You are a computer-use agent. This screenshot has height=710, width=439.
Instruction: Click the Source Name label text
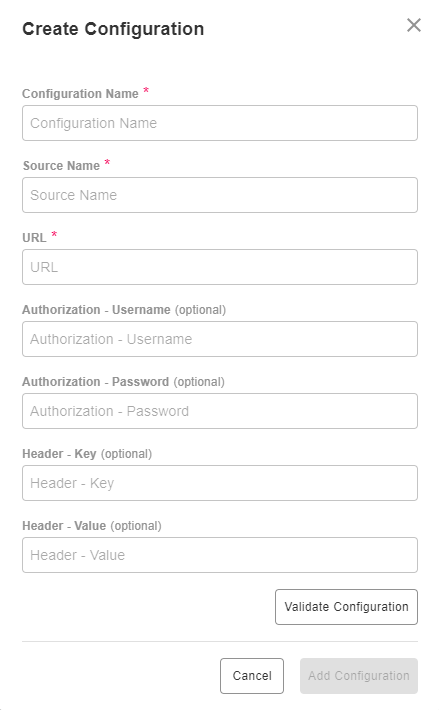click(61, 166)
